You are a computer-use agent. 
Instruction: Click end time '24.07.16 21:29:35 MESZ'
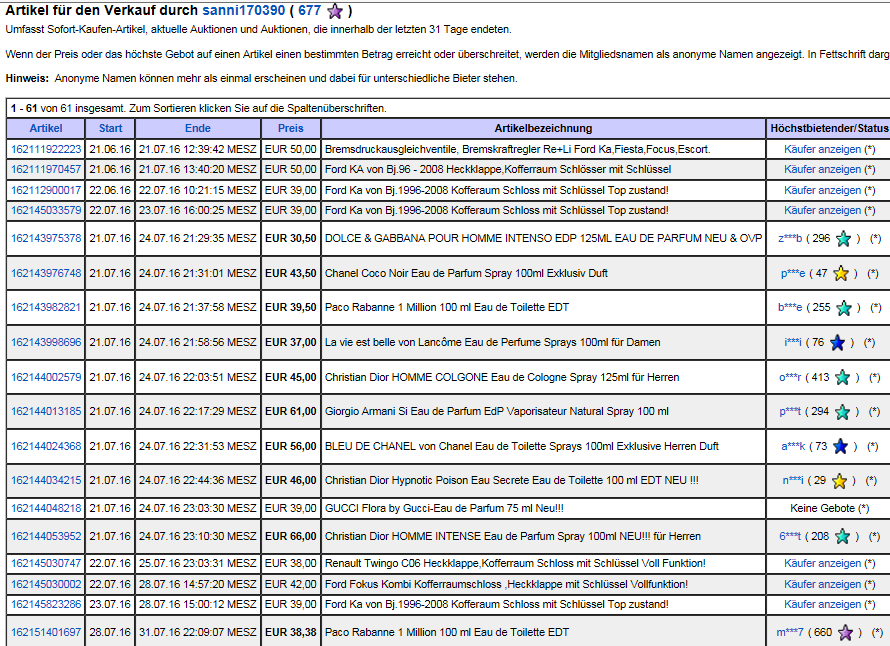point(198,238)
